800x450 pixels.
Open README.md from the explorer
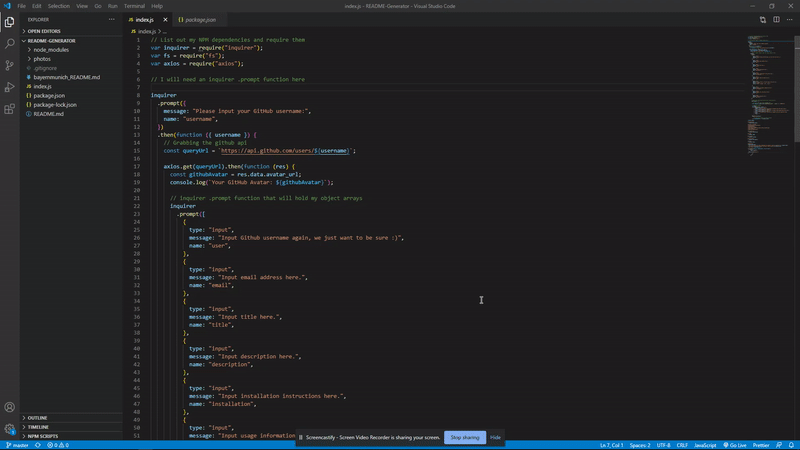(48, 114)
